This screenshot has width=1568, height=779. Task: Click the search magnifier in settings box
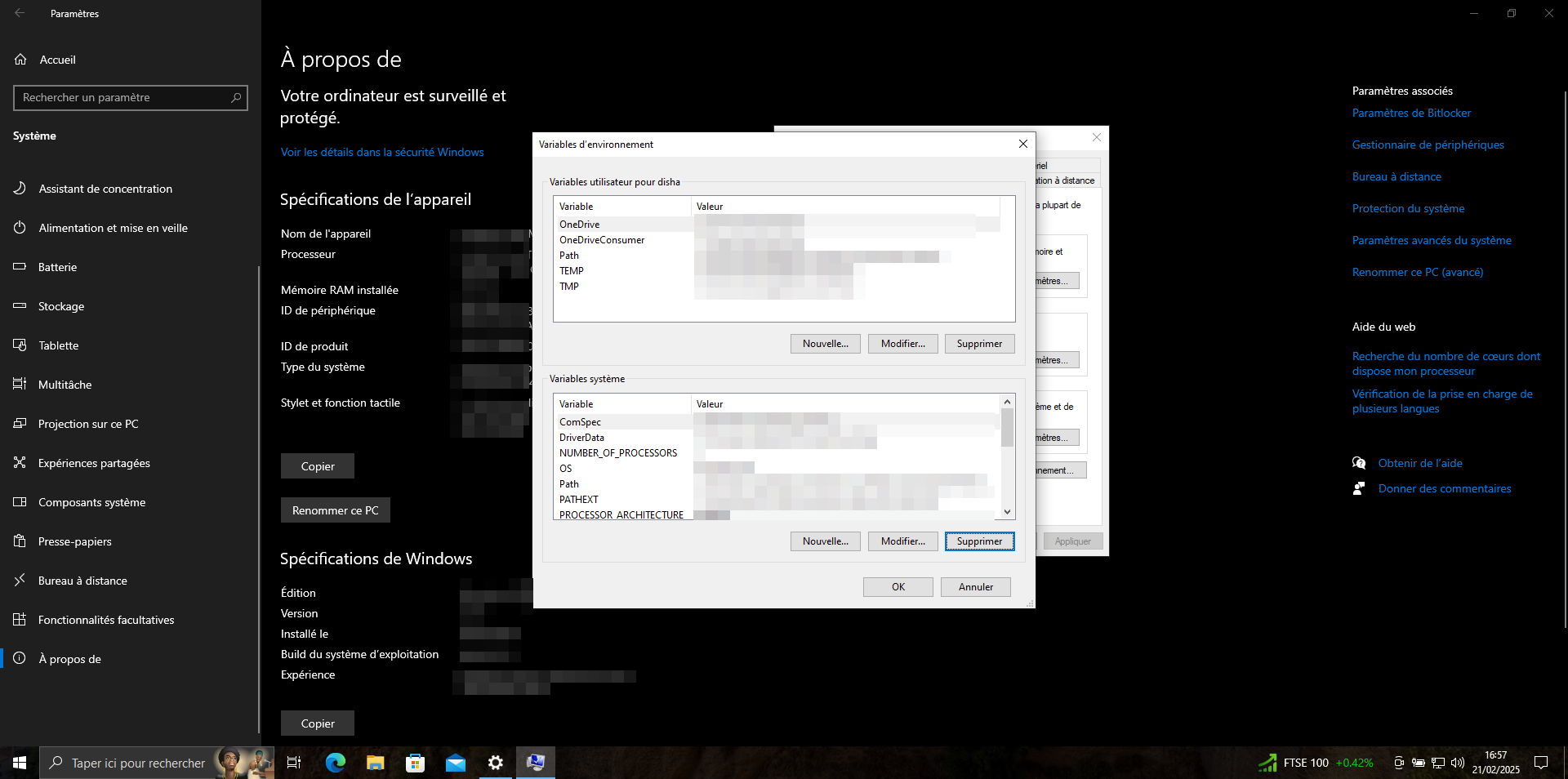236,98
